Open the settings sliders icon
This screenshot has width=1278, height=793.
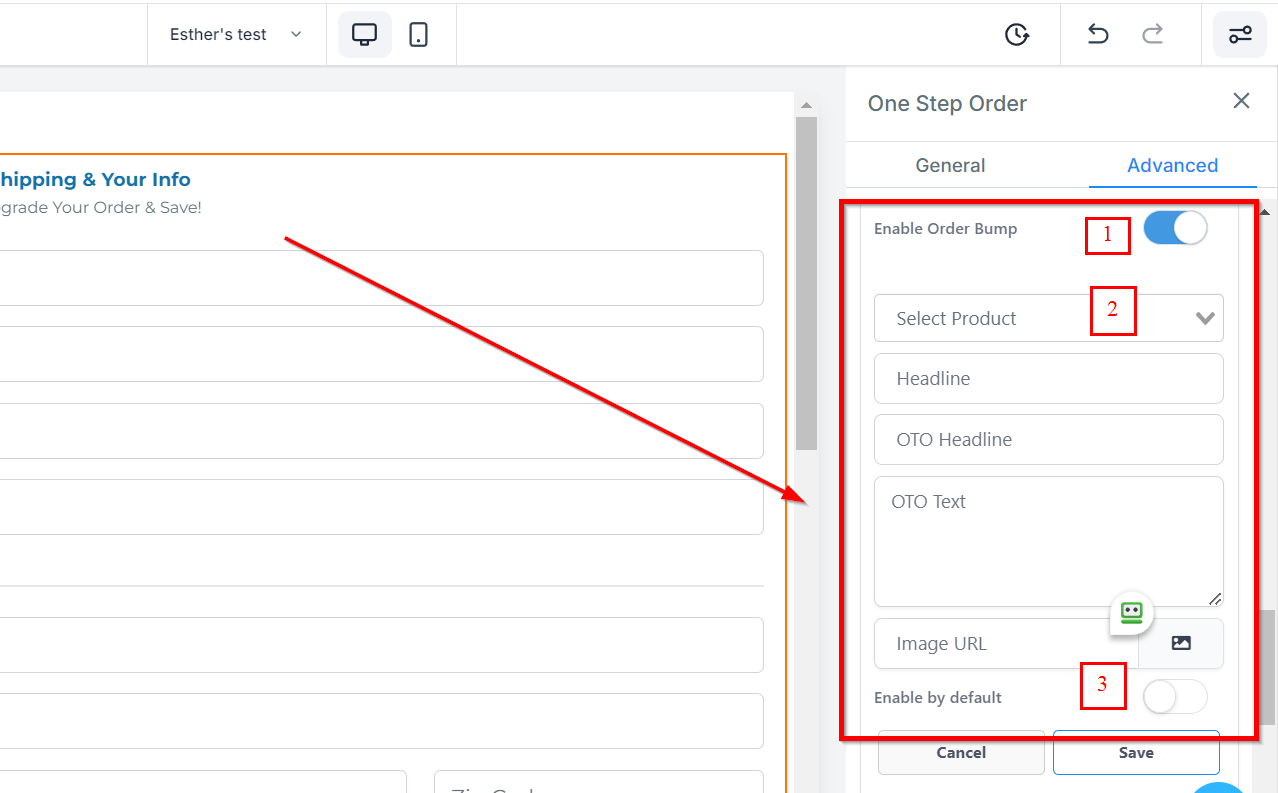click(x=1240, y=34)
